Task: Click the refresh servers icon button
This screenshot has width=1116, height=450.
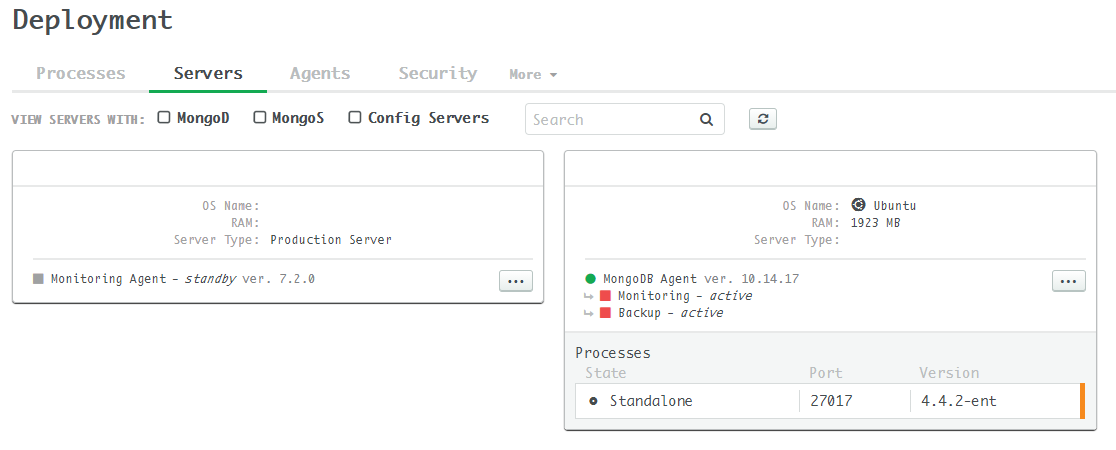Action: pyautogui.click(x=763, y=119)
